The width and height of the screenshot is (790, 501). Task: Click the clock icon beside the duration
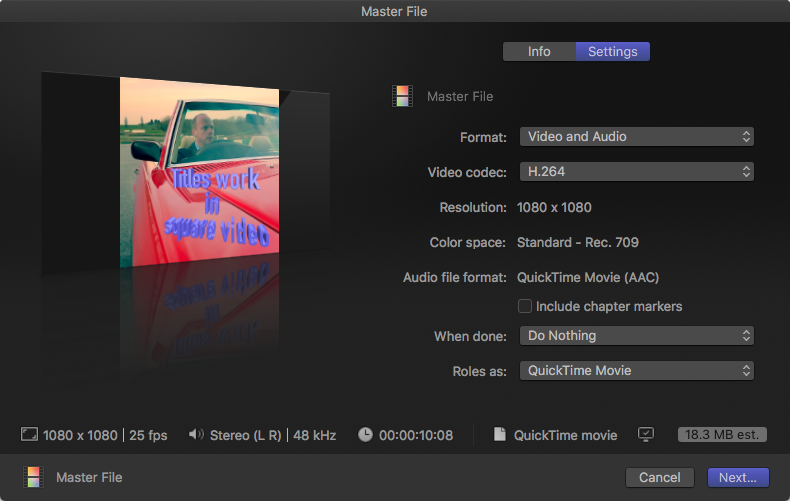[x=365, y=434]
